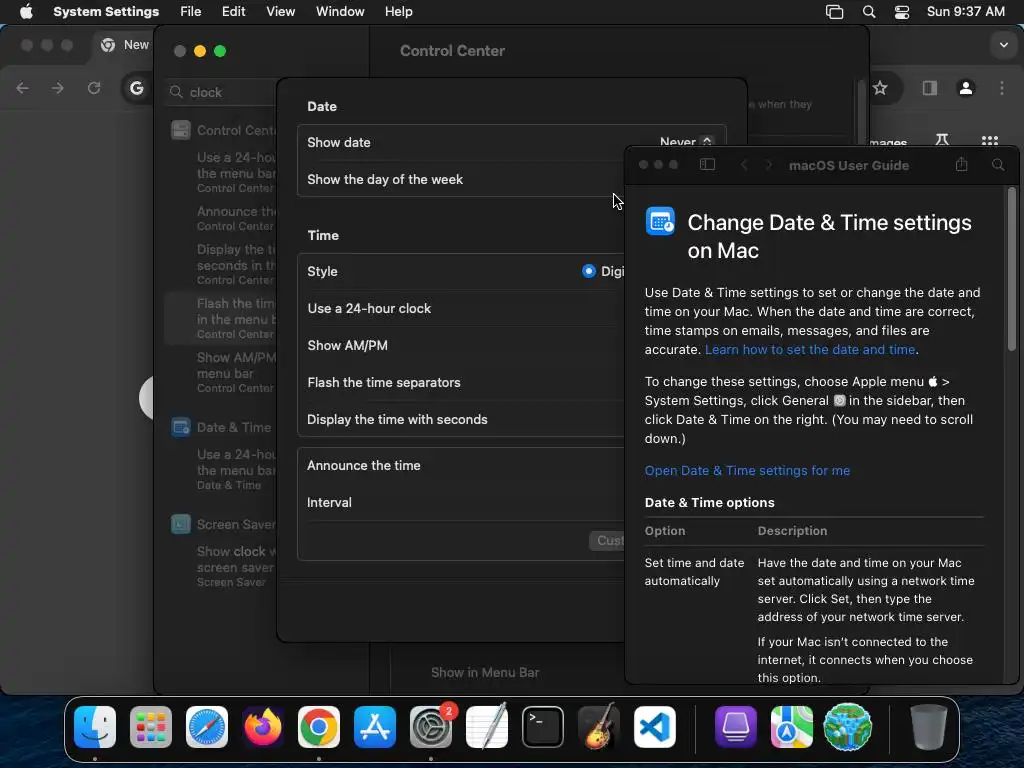Launch Visual Studio Code from the Dock
This screenshot has width=1024, height=768.
point(655,727)
